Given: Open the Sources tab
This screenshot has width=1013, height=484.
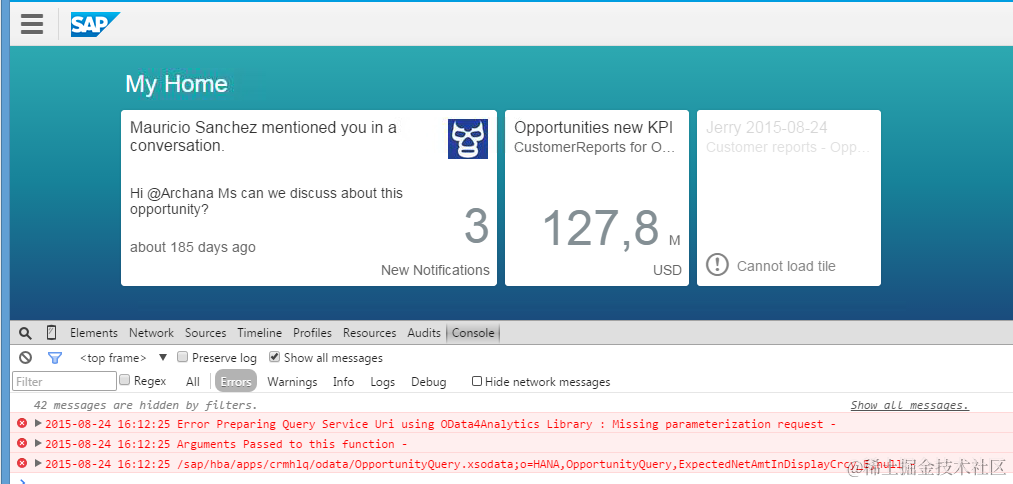Looking at the screenshot, I should [205, 333].
